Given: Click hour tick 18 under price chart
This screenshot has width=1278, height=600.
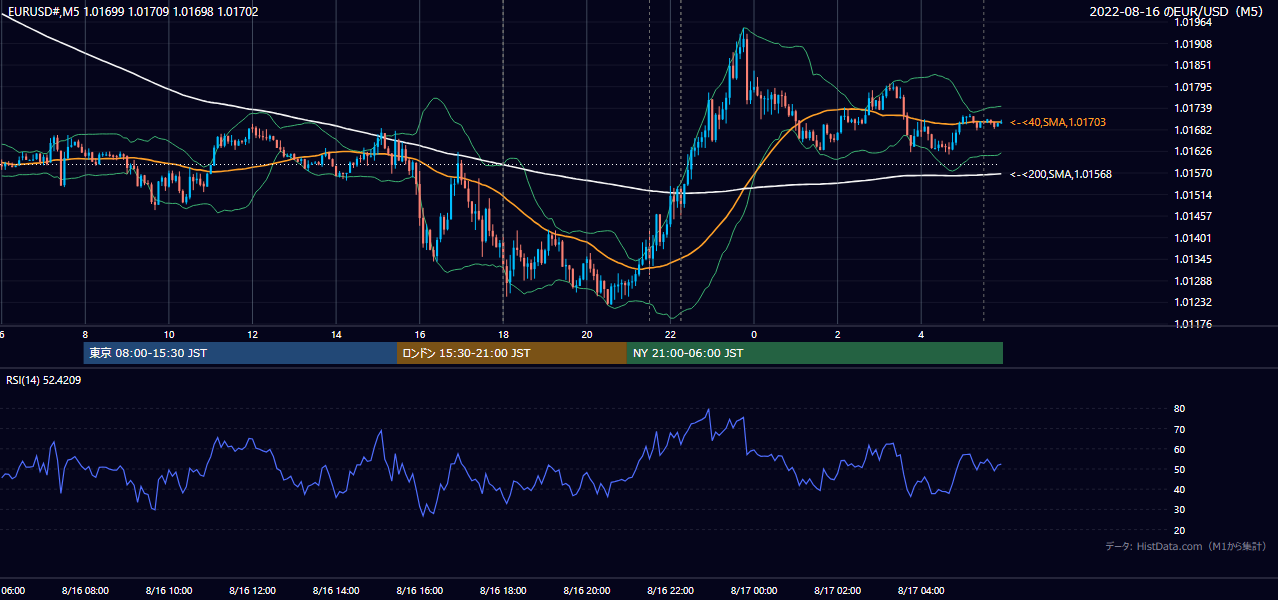Looking at the screenshot, I should click(x=503, y=334).
